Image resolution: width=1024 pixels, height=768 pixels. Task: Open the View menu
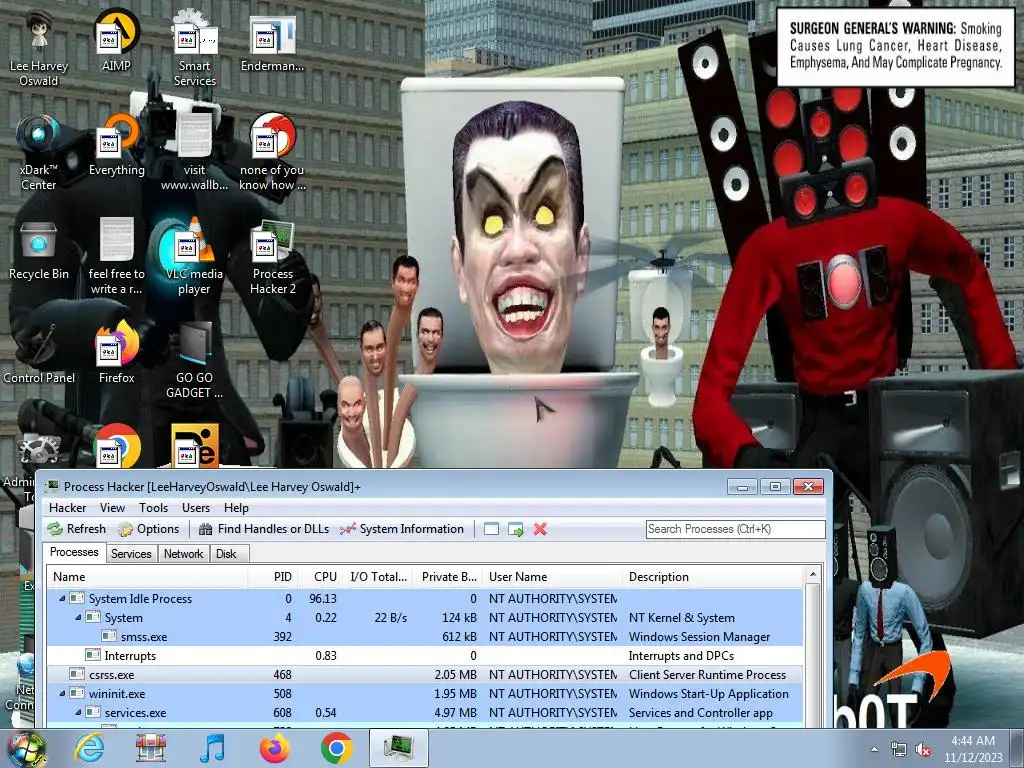click(112, 507)
